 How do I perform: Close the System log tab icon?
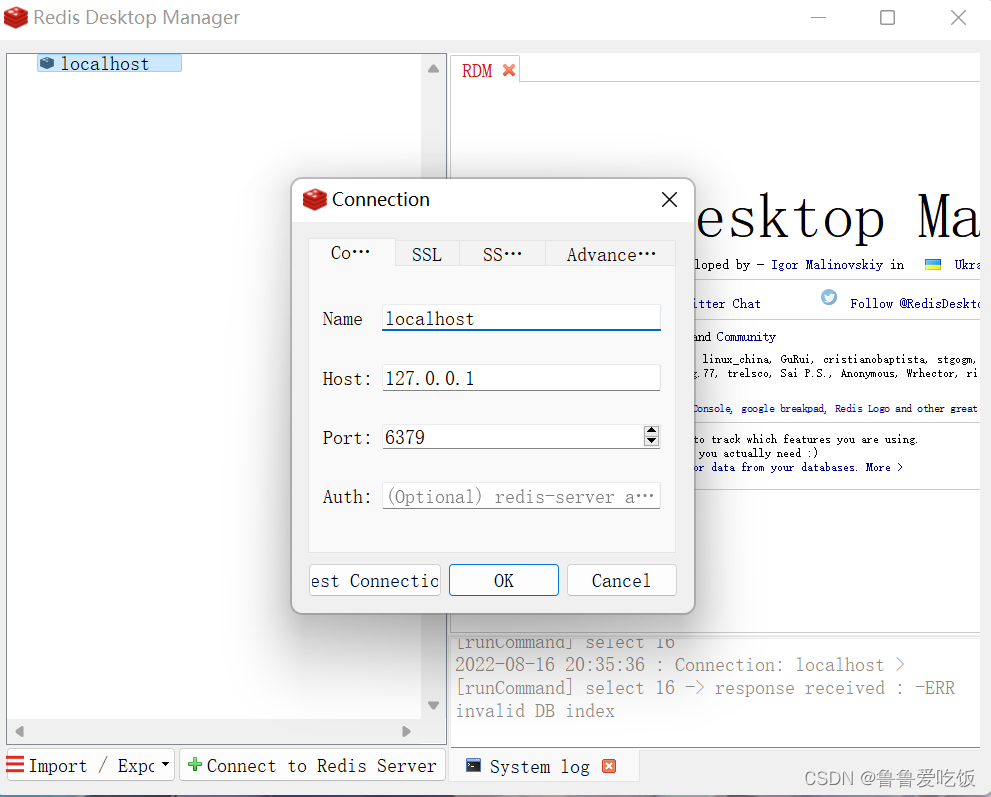(609, 766)
